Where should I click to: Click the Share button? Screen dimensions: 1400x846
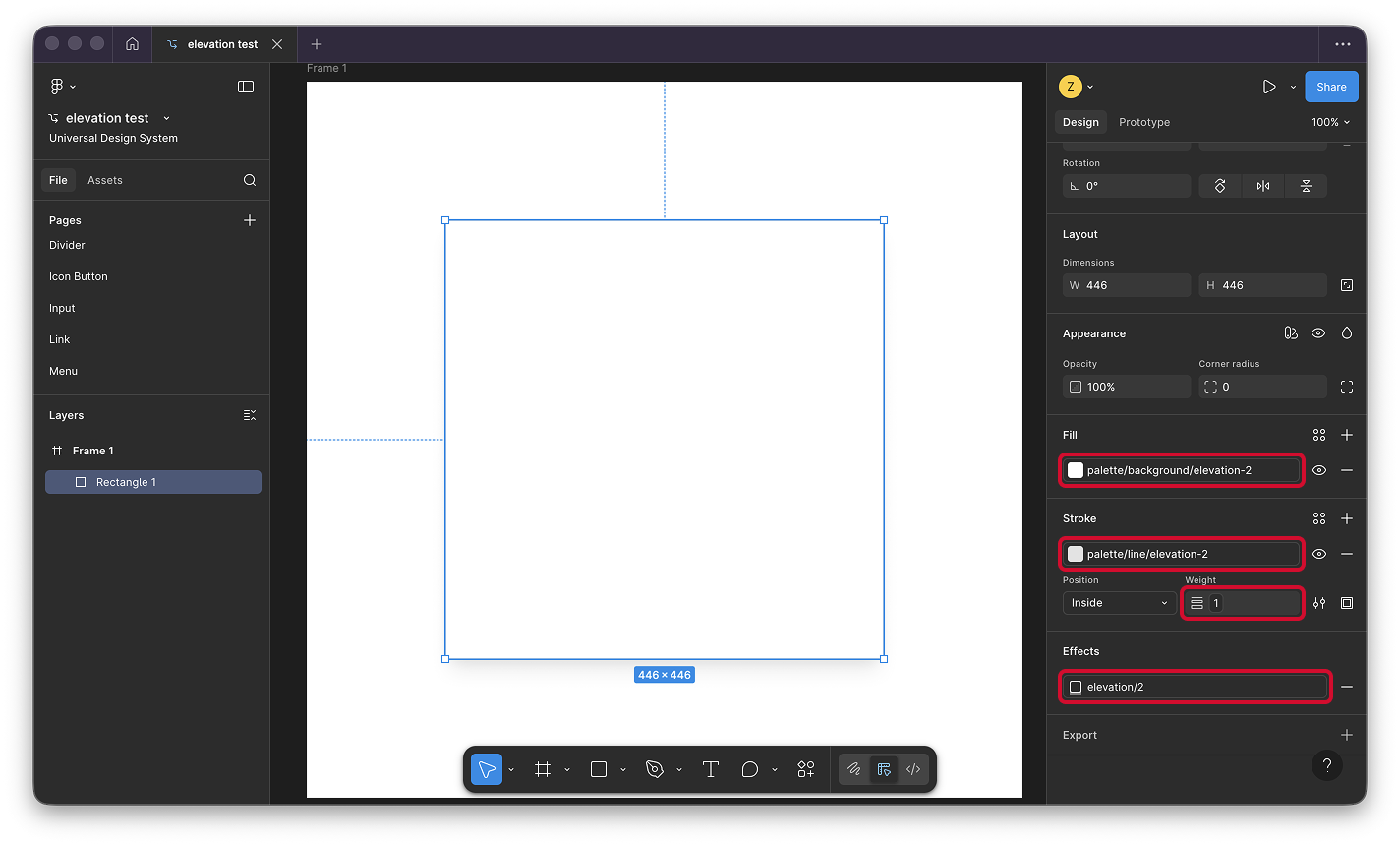point(1331,87)
